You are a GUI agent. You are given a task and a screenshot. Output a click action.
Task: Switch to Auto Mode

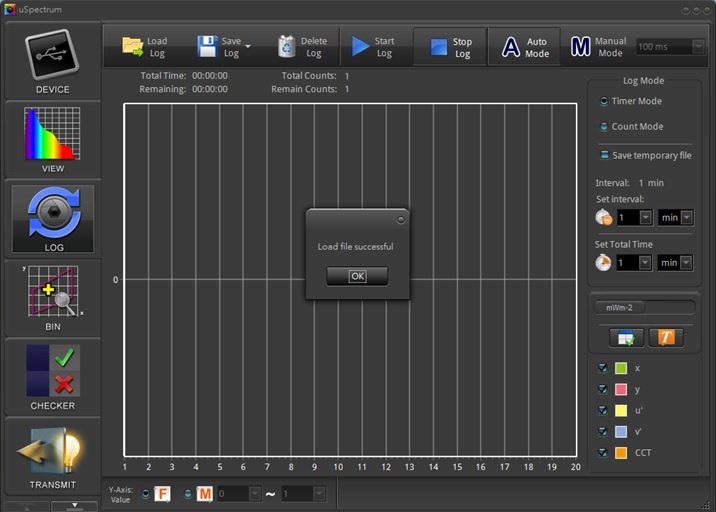coord(525,47)
